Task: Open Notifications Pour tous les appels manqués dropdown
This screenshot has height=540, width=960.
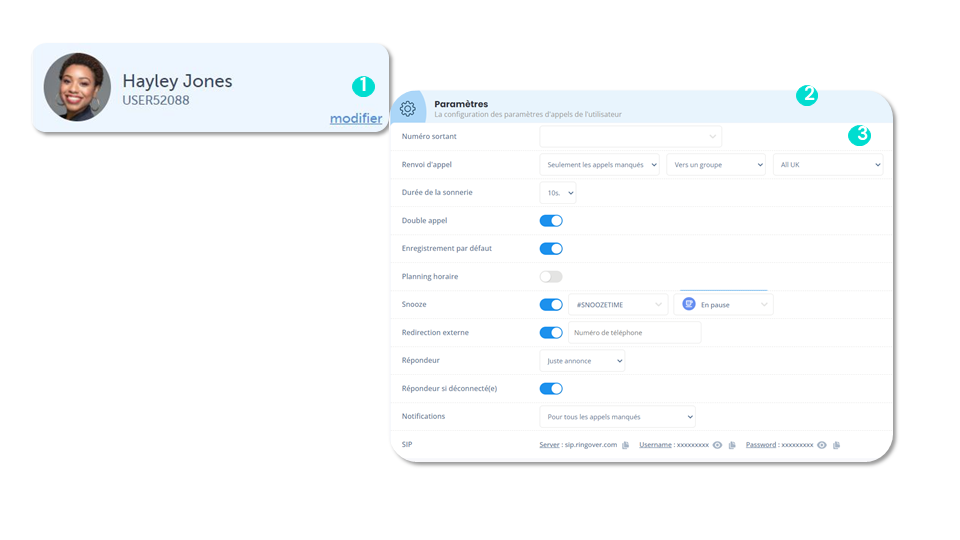Action: click(617, 417)
